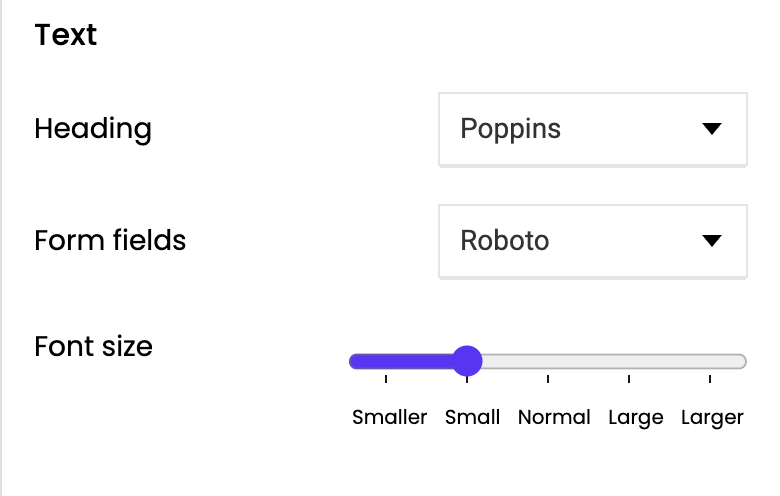The width and height of the screenshot is (780, 496).
Task: Click the arrow icon beside Poppins
Action: (712, 129)
